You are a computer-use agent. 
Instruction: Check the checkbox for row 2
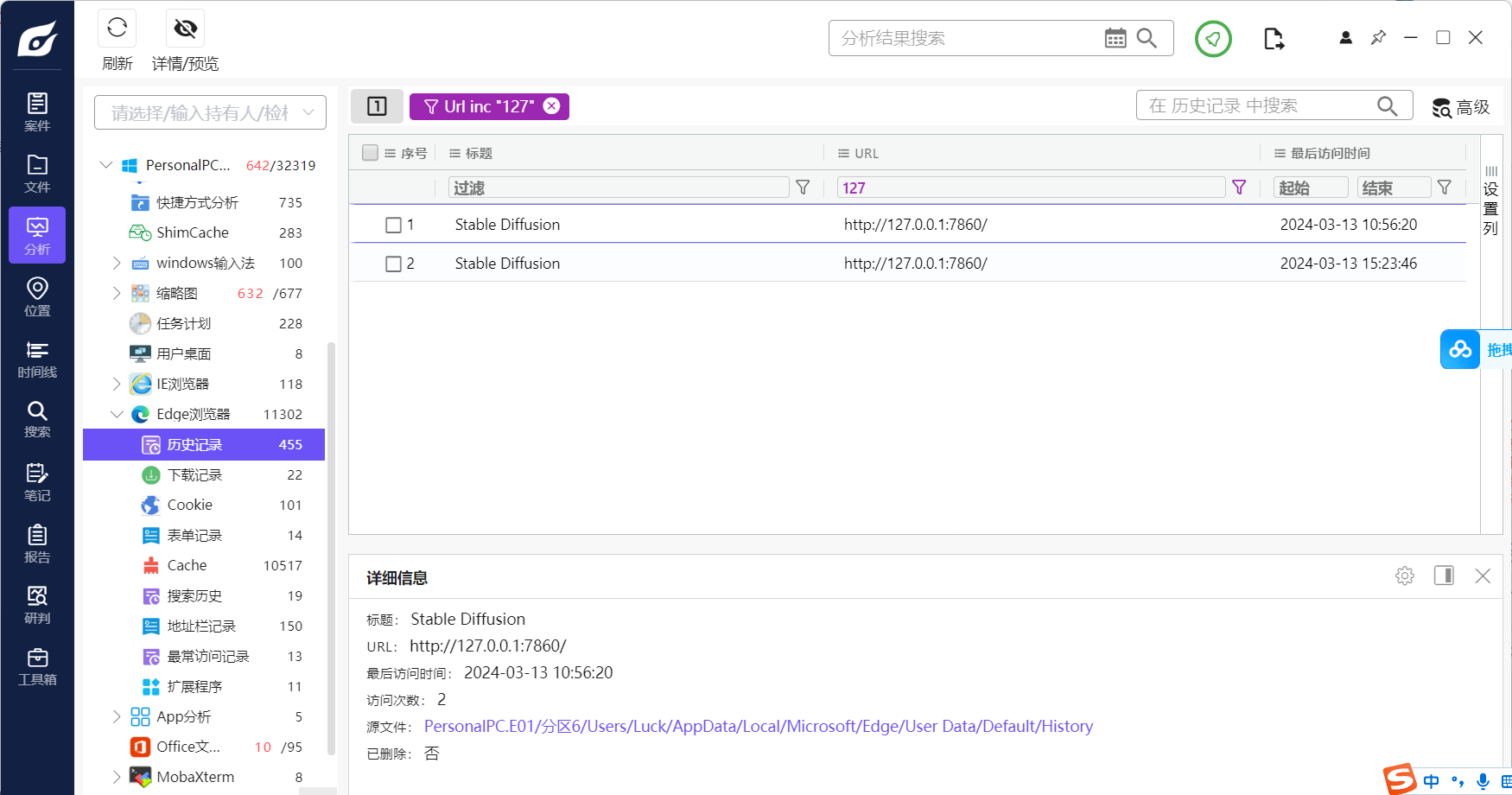tap(393, 264)
